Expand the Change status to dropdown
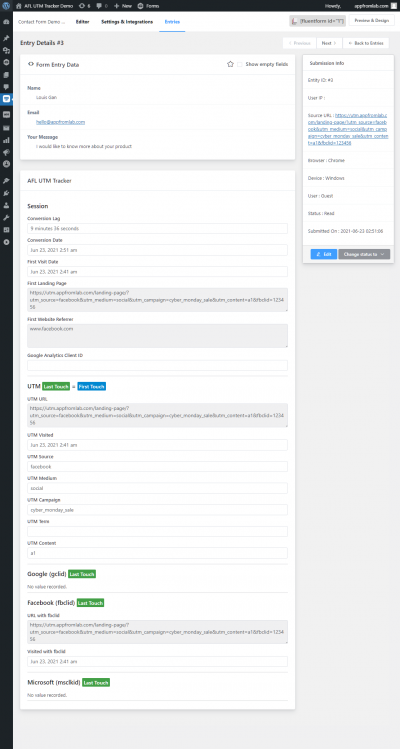This screenshot has height=749, width=400. pos(364,254)
